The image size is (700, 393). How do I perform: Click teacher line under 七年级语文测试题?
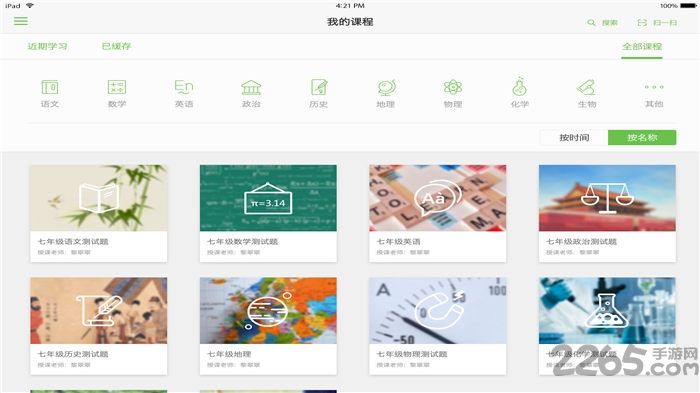tap(64, 252)
